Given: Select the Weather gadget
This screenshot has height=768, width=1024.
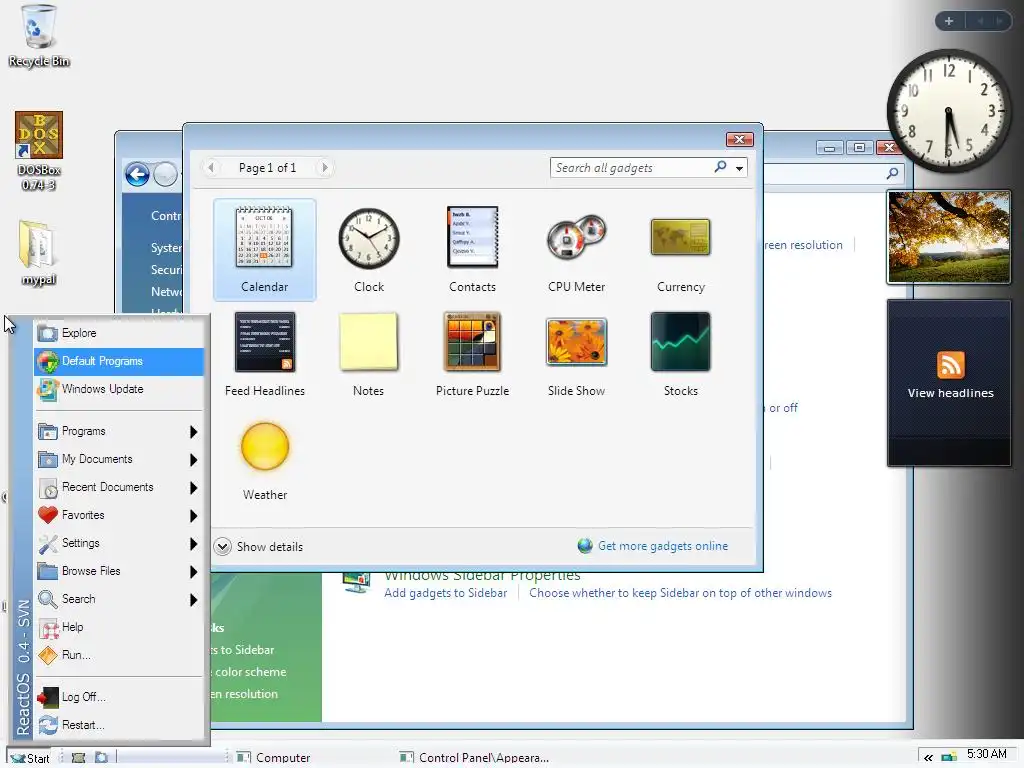Looking at the screenshot, I should [264, 458].
